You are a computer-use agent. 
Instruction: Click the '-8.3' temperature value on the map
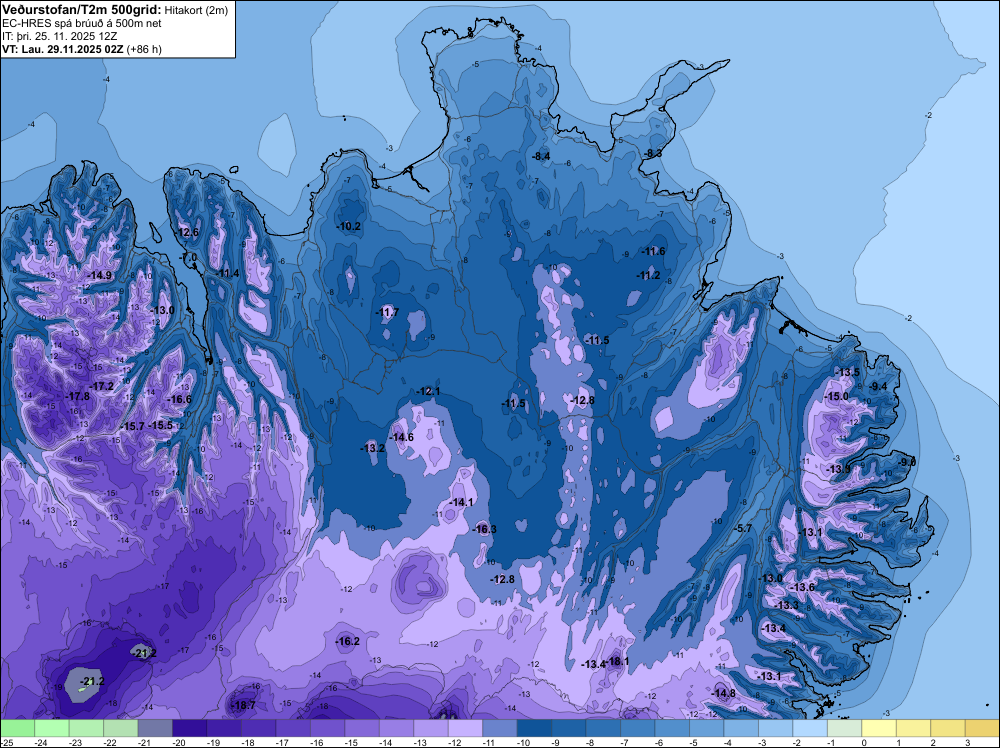pyautogui.click(x=653, y=154)
